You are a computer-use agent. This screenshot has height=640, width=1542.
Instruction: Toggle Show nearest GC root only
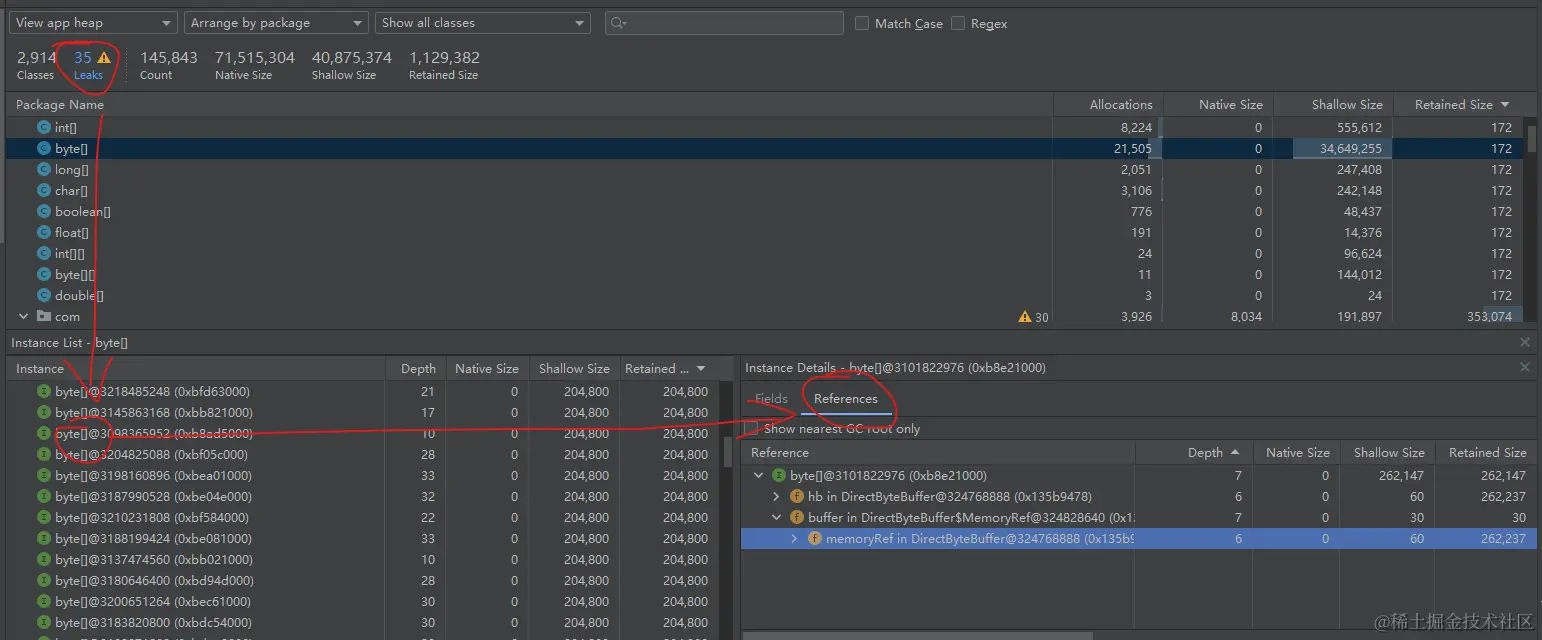point(751,428)
